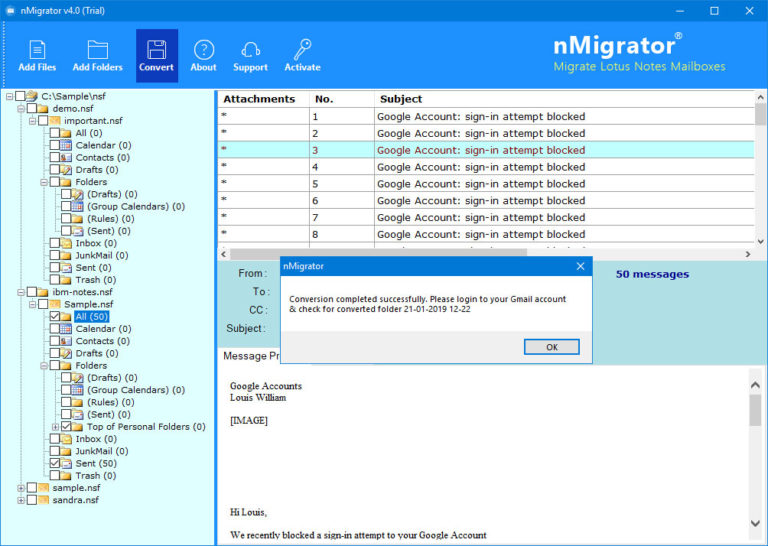
Task: Click the Convert toolbar button
Action: tap(157, 56)
